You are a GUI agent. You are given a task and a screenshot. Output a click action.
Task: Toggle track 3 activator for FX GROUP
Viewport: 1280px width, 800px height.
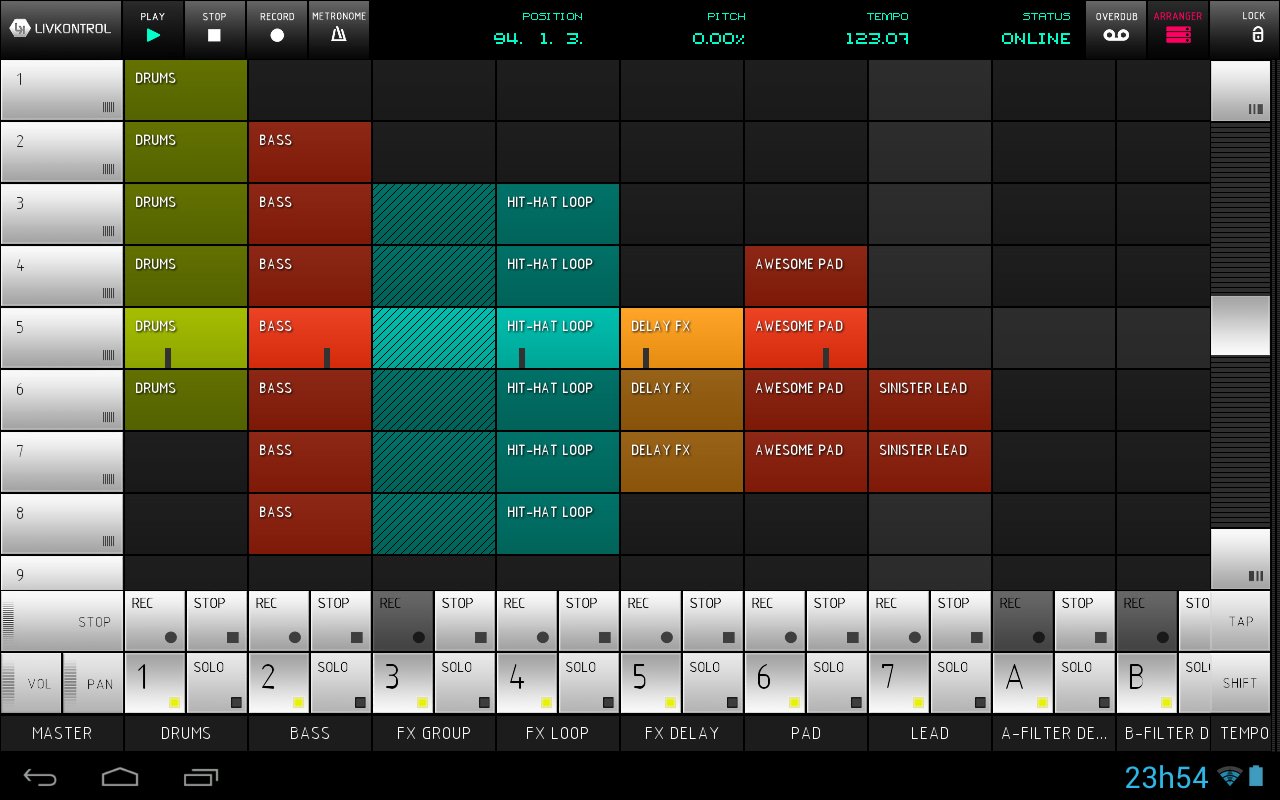pyautogui.click(x=403, y=683)
